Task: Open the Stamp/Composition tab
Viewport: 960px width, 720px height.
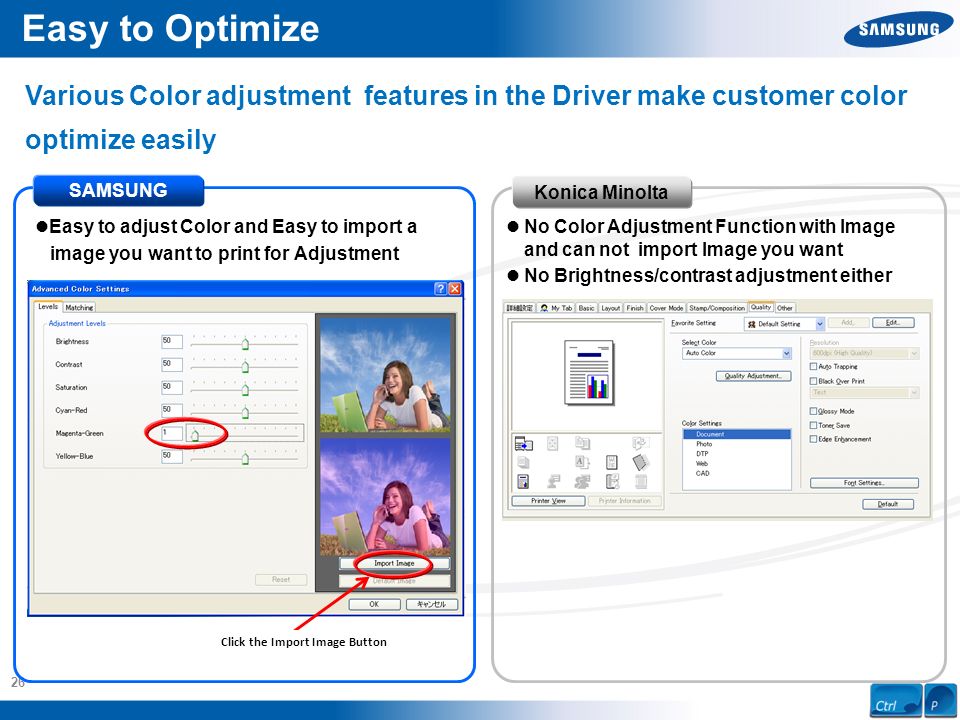Action: point(717,308)
